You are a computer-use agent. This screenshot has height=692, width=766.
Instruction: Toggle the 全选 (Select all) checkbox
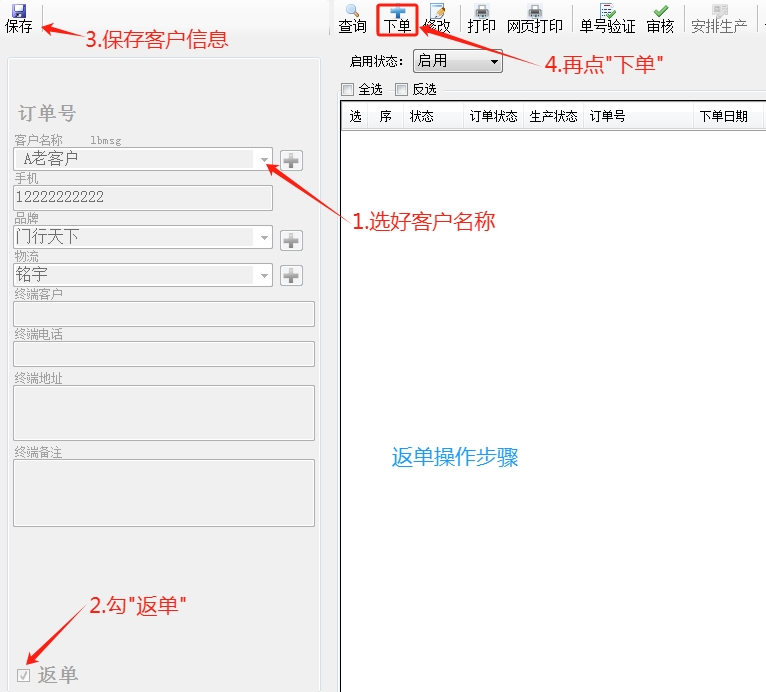coord(348,89)
